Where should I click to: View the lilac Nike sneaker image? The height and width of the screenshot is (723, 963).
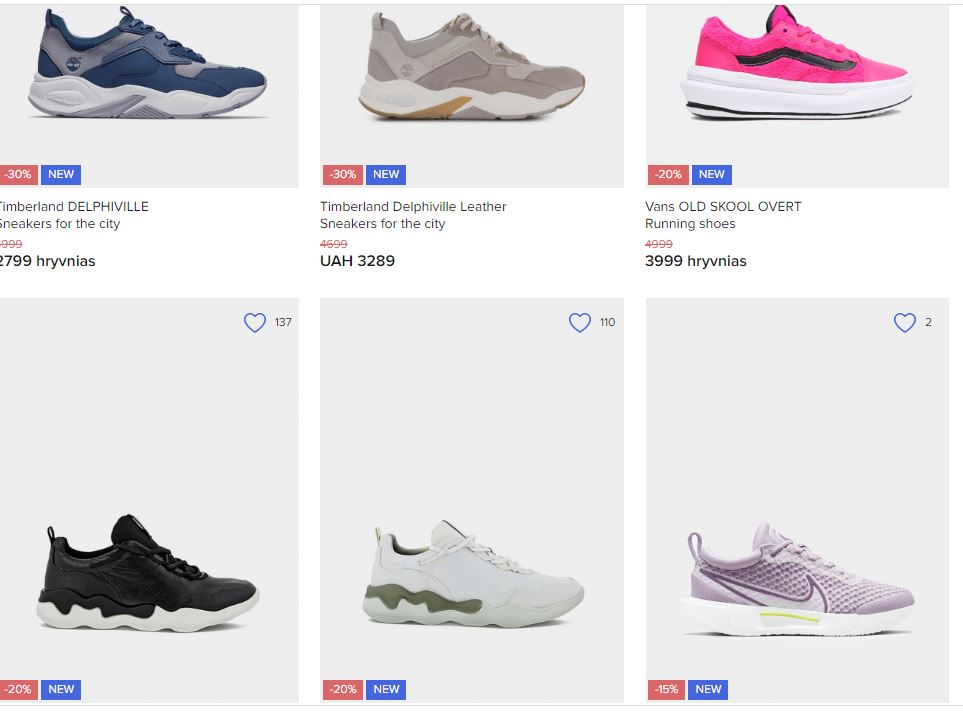[x=797, y=580]
